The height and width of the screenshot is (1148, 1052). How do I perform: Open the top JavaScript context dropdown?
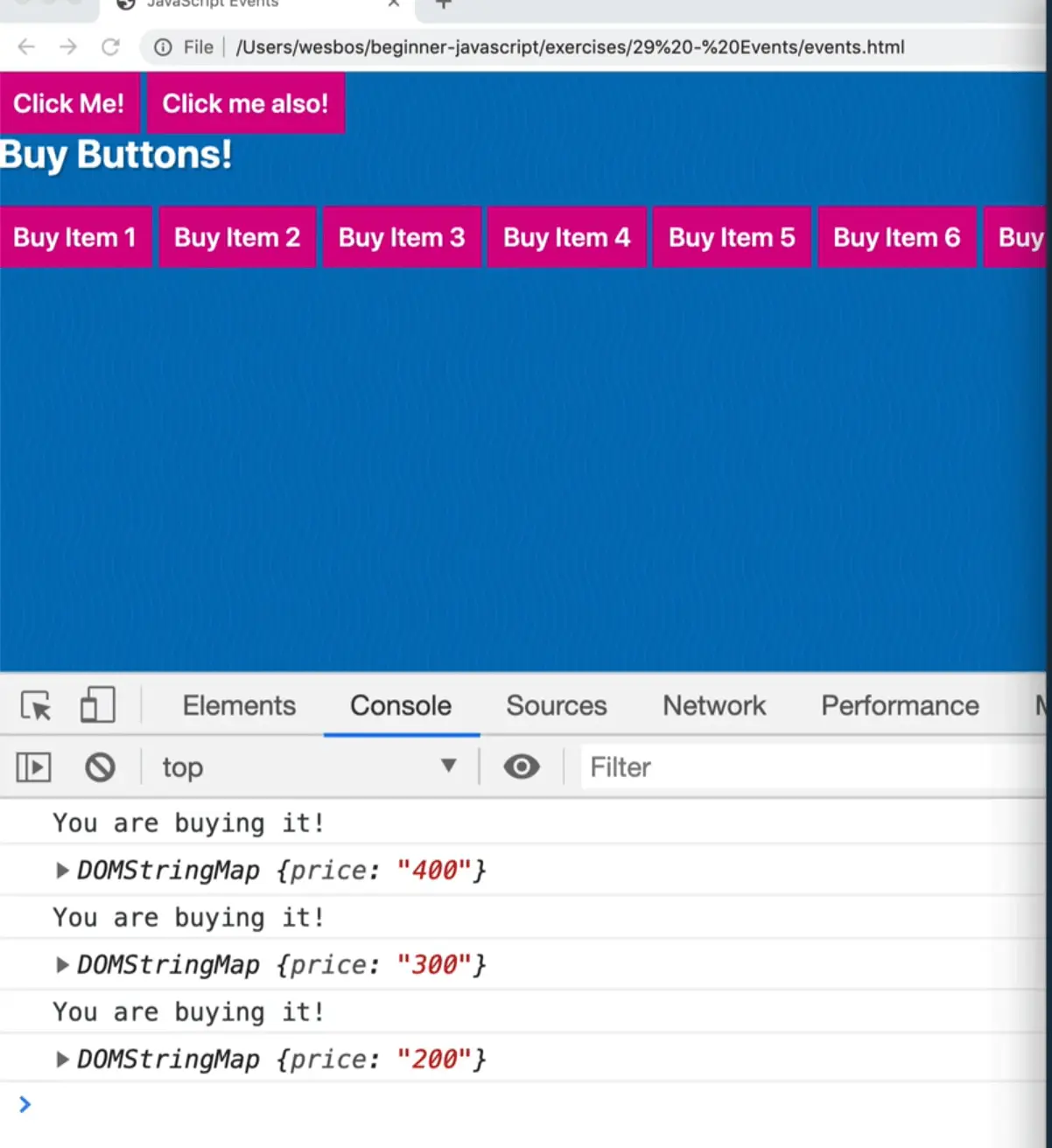pos(308,767)
